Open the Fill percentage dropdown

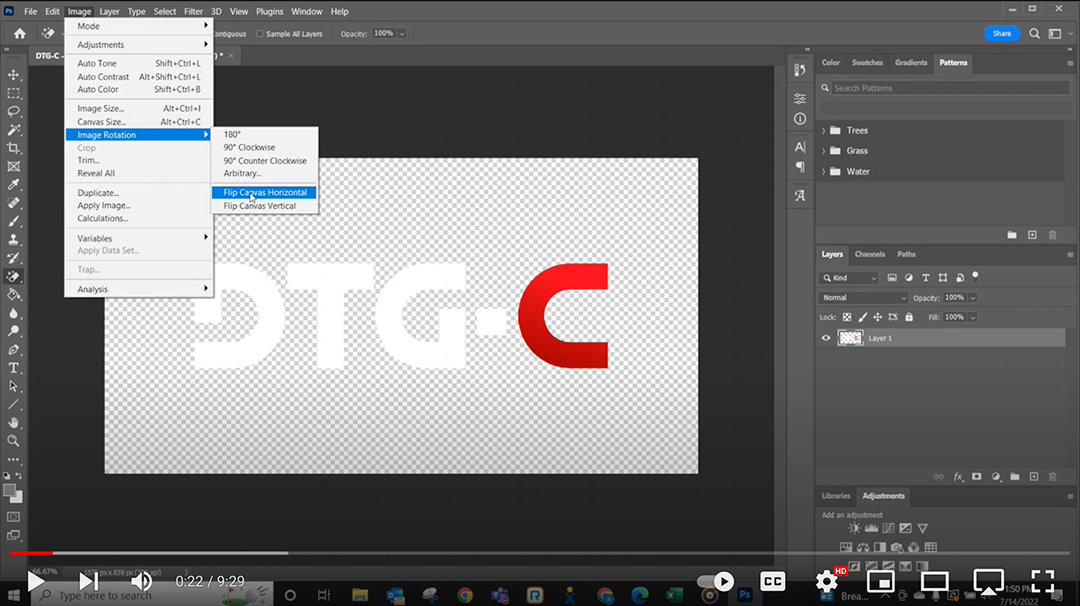(973, 317)
